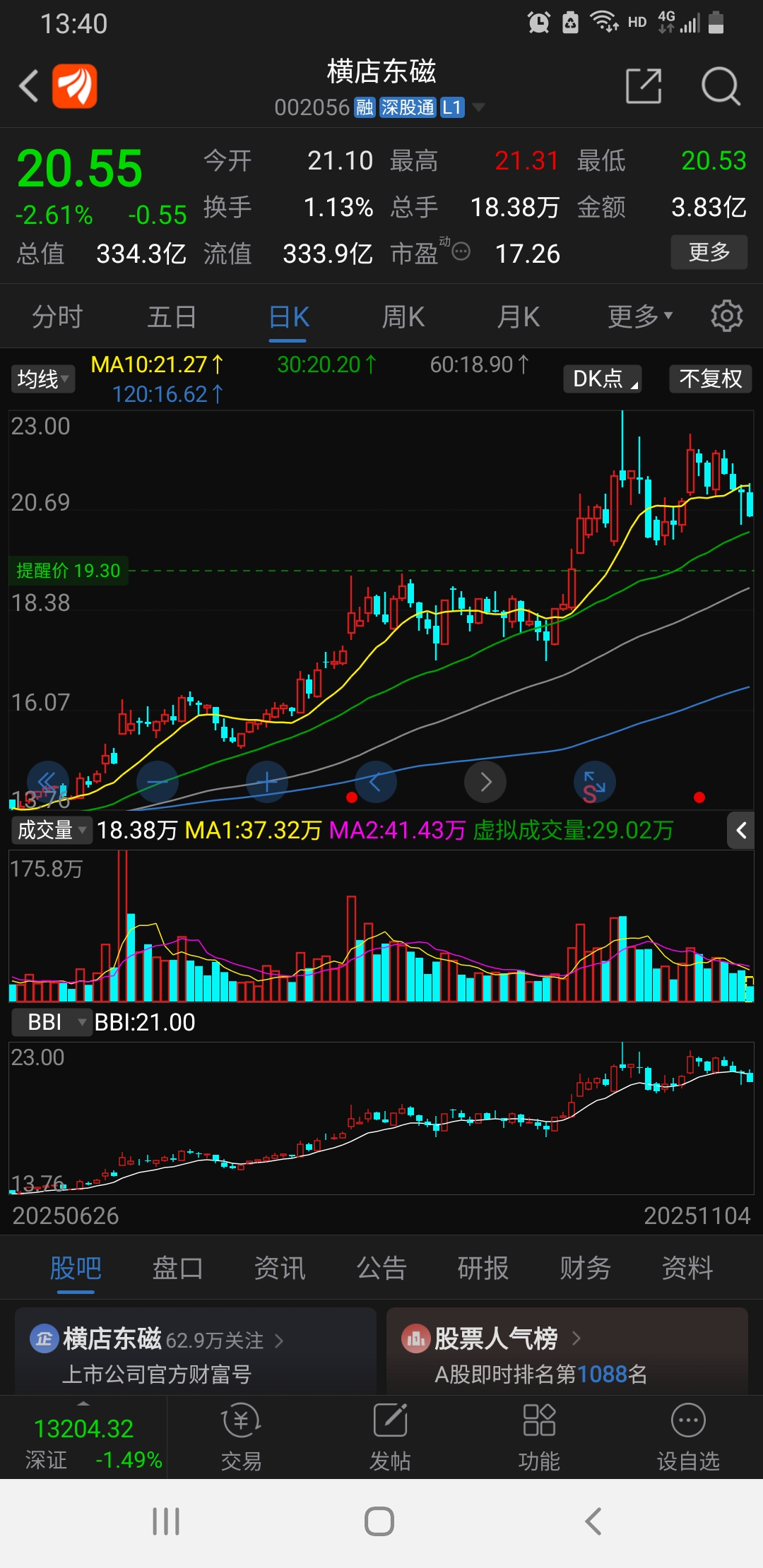Tap the volume bar chart panel
This screenshot has width=763, height=1568.
tap(381, 926)
